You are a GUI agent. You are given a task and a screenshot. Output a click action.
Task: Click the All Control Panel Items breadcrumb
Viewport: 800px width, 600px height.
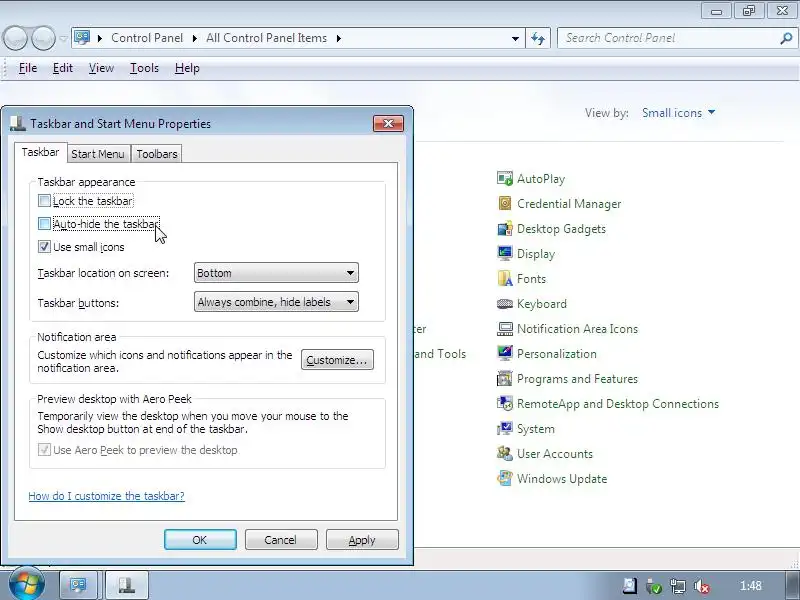(x=266, y=38)
